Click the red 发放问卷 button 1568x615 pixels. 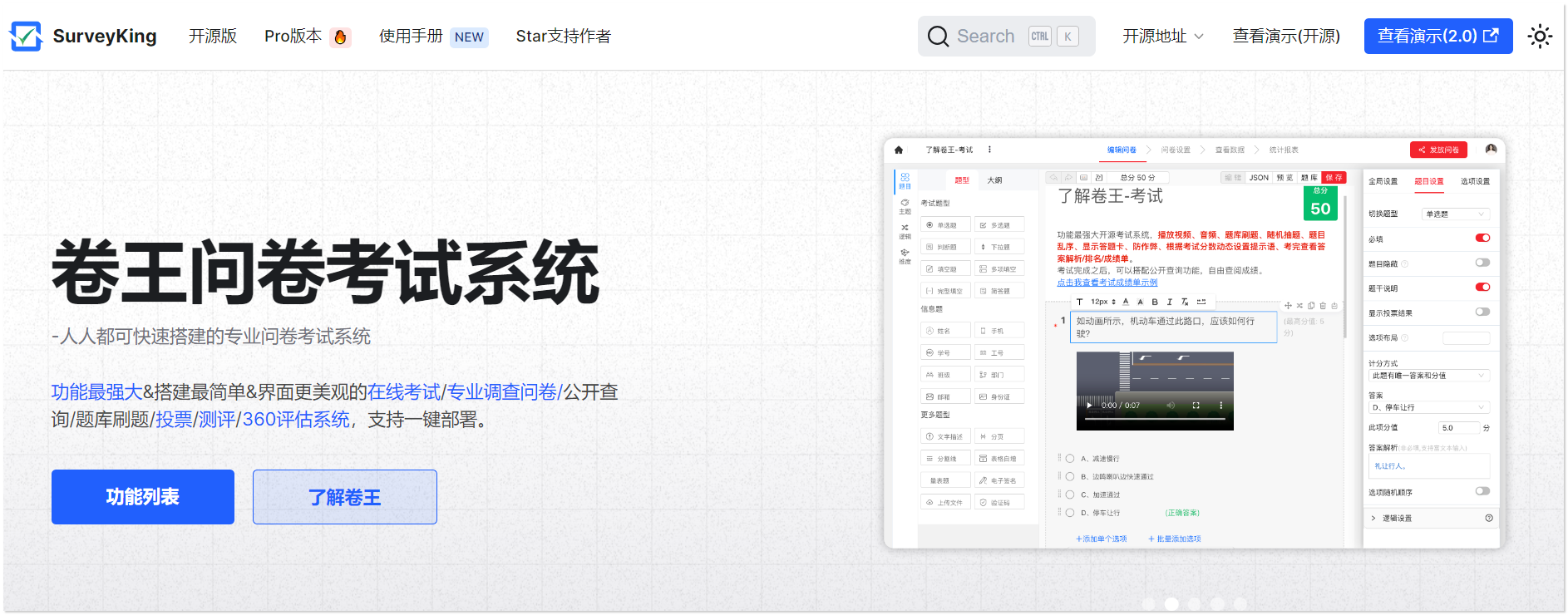pos(1438,150)
